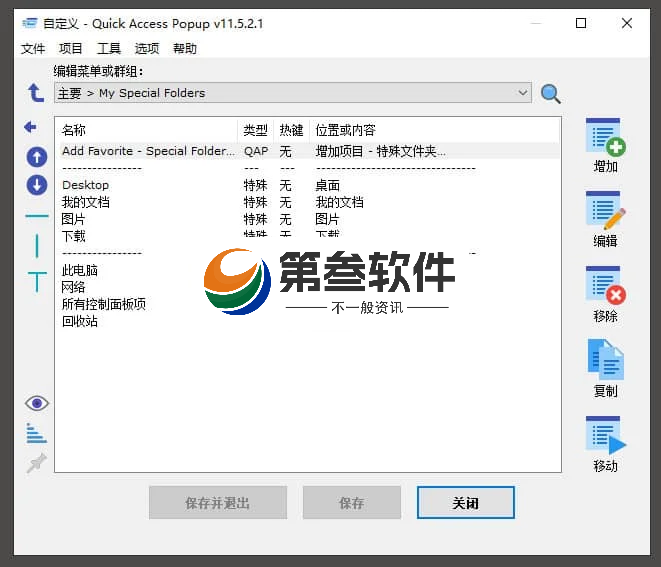Select the Desktop row in list
The height and width of the screenshot is (567, 661).
85,185
